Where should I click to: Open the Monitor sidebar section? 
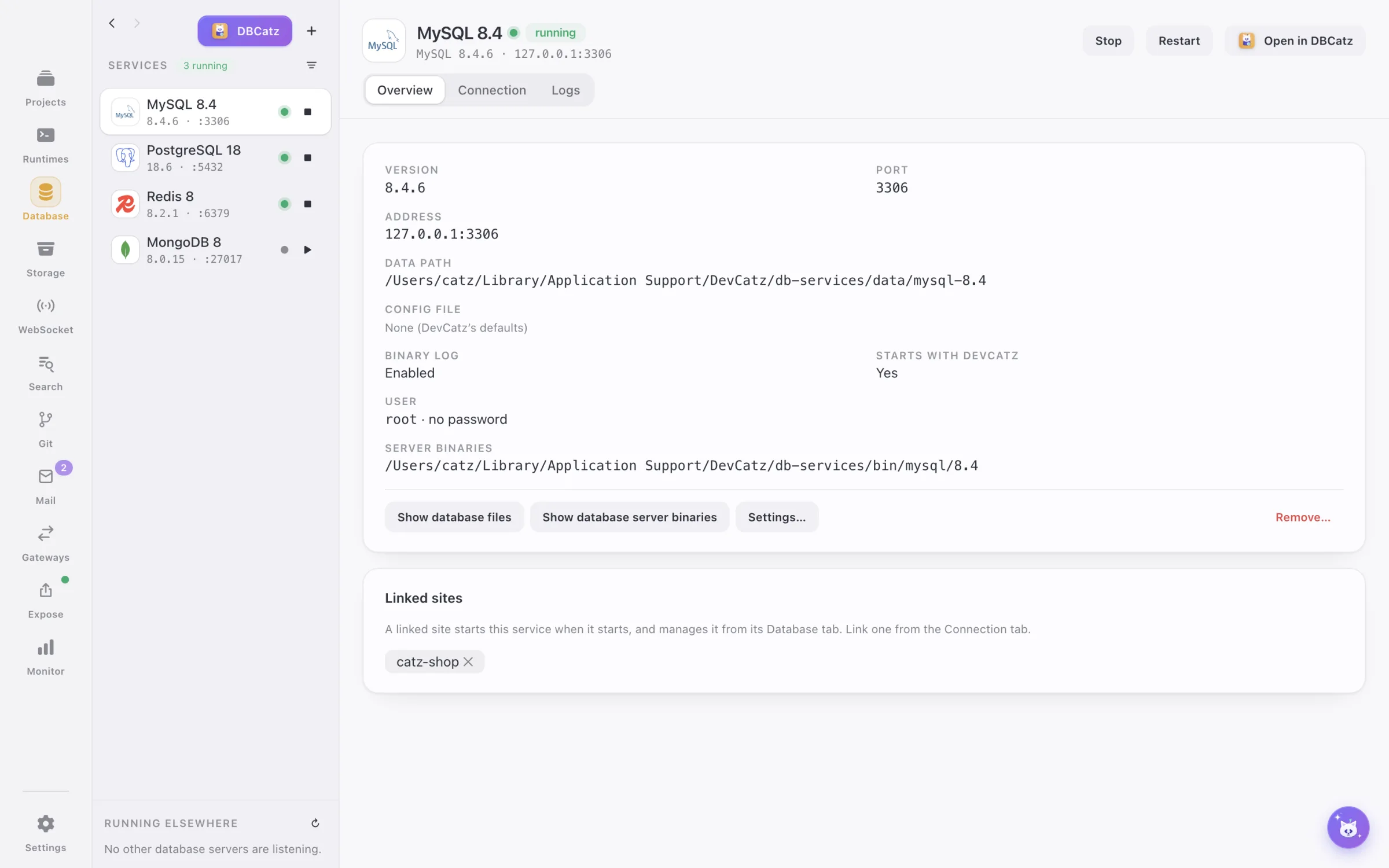pyautogui.click(x=46, y=657)
